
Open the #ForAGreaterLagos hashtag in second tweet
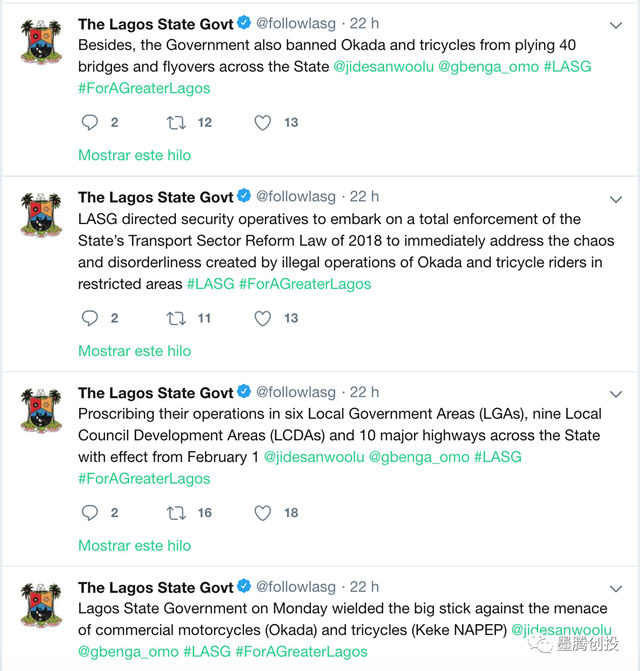pyautogui.click(x=305, y=284)
